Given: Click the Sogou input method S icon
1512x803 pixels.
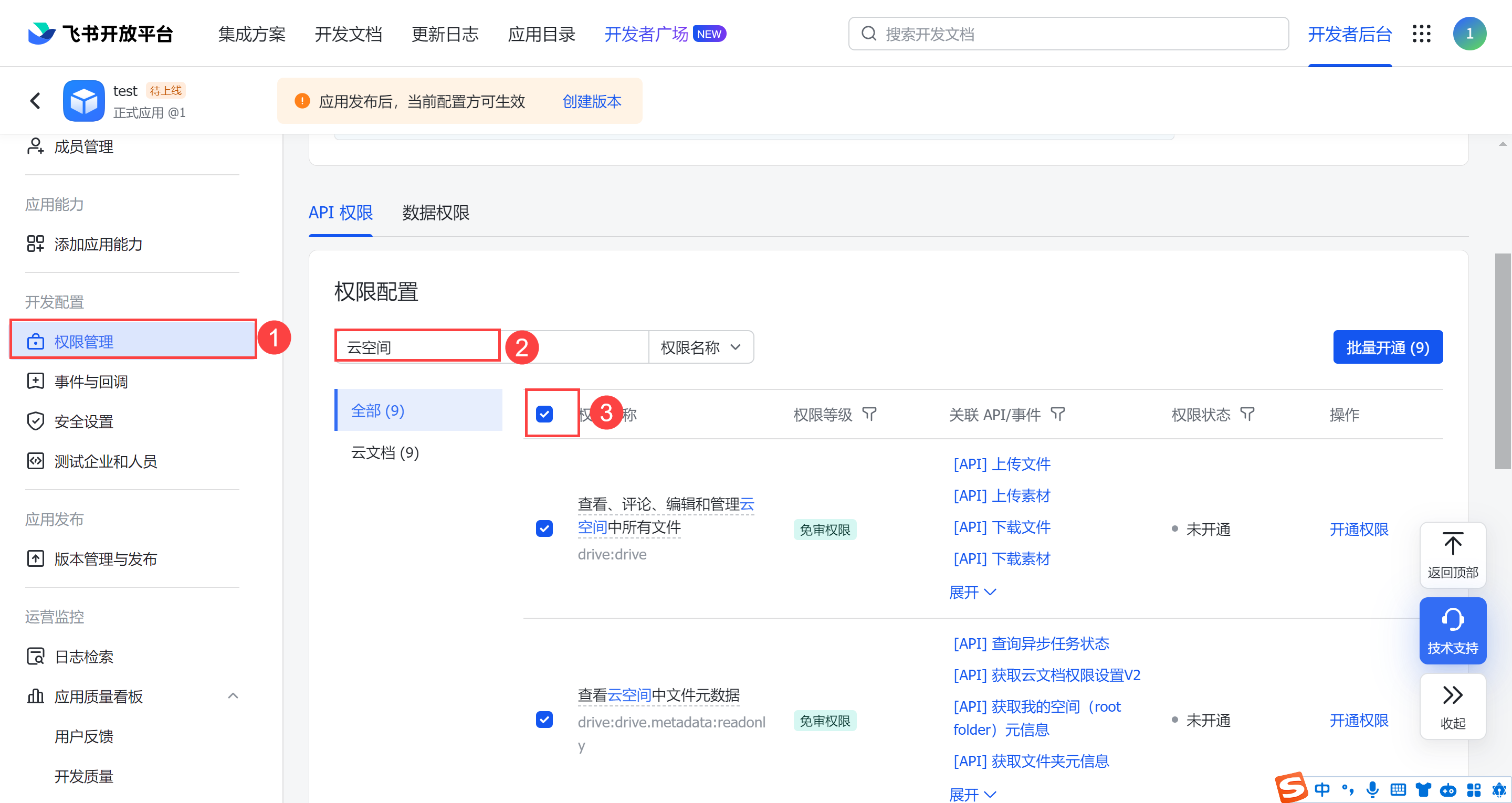Looking at the screenshot, I should [x=1291, y=788].
